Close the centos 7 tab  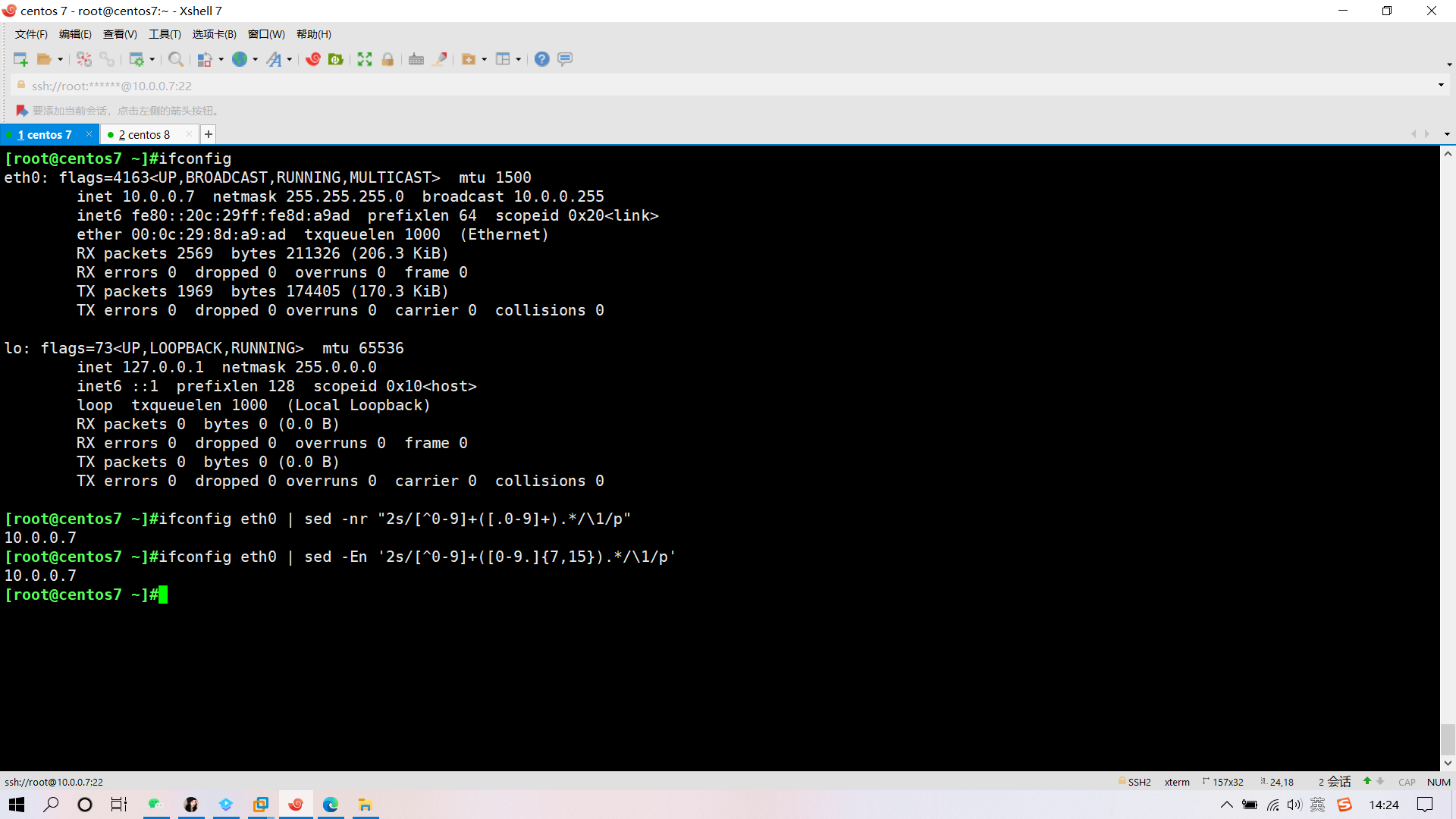[89, 134]
